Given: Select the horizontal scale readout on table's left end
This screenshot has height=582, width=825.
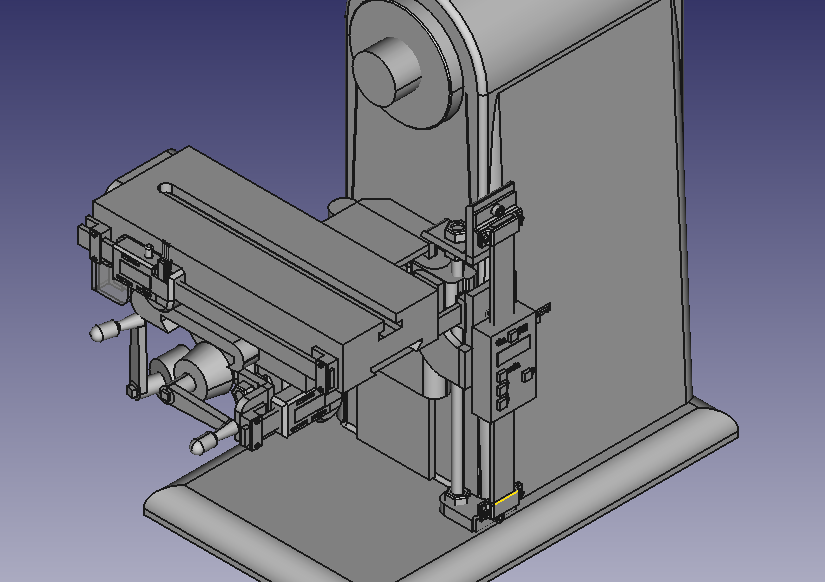Looking at the screenshot, I should tap(134, 266).
